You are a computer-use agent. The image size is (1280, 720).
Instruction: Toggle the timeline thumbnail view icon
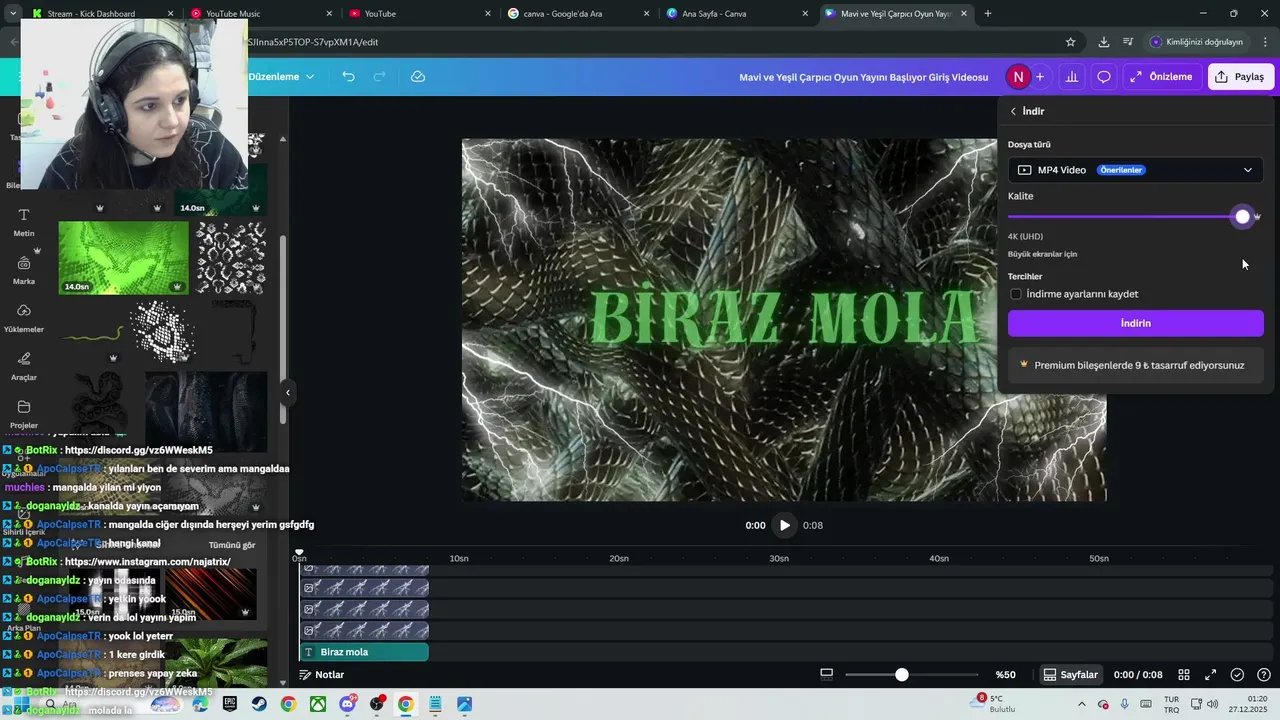coord(826,675)
